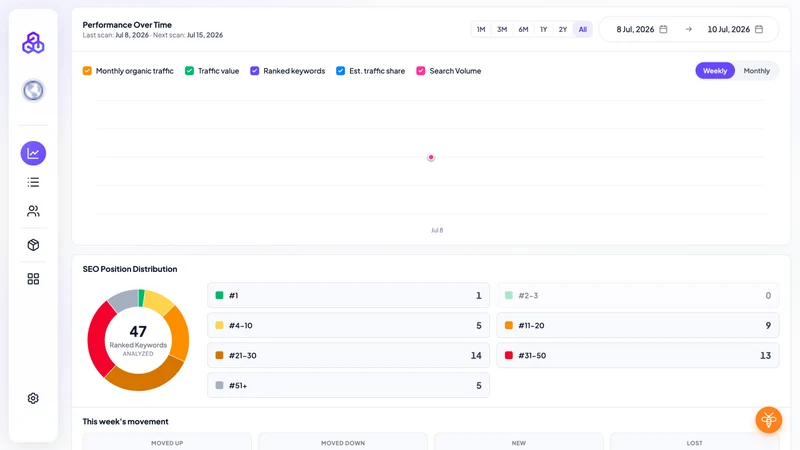Open the list view sidebar icon
Image resolution: width=800 pixels, height=450 pixels.
[x=33, y=182]
